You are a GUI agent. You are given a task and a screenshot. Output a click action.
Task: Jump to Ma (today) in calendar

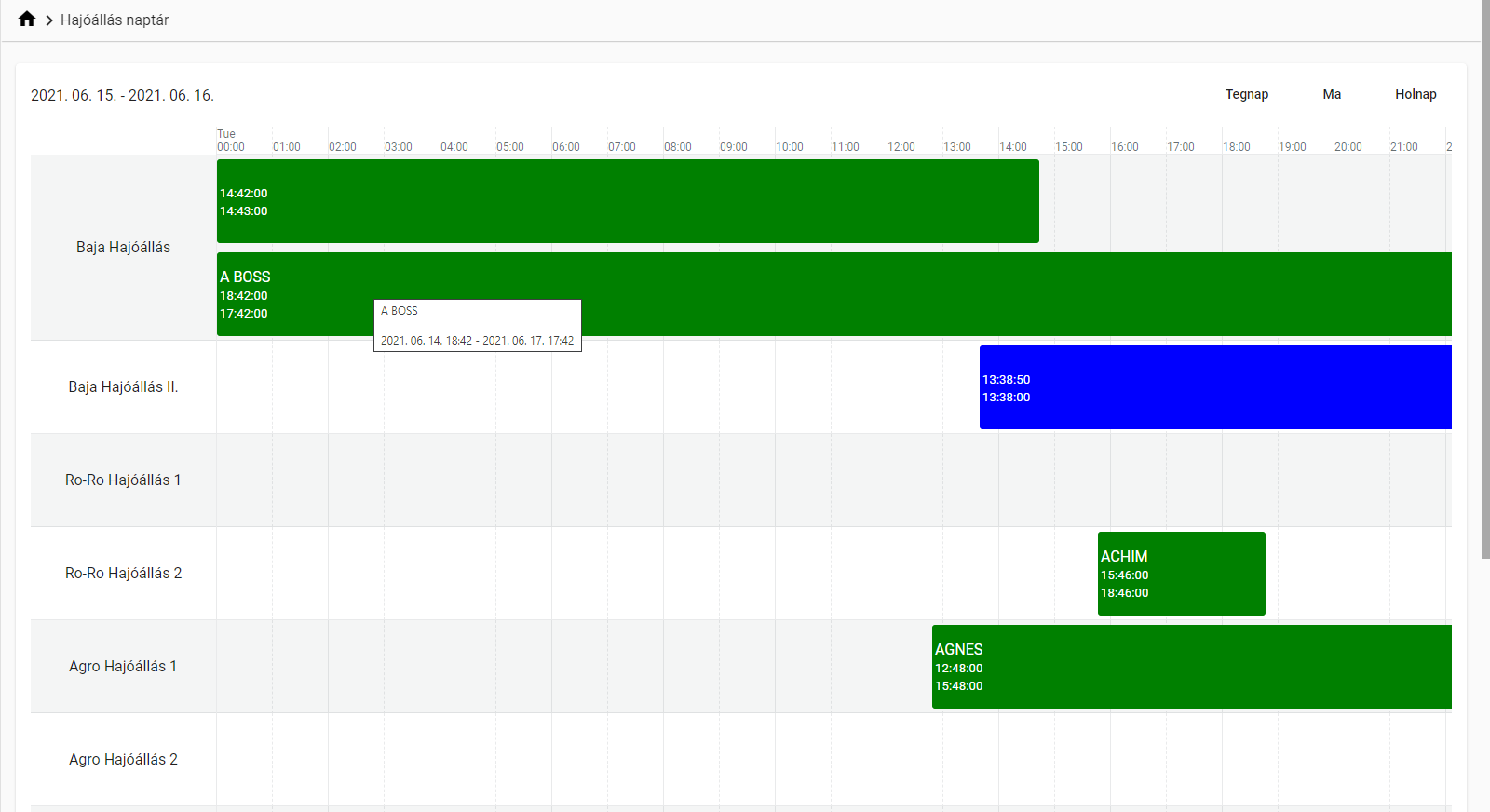(x=1332, y=94)
